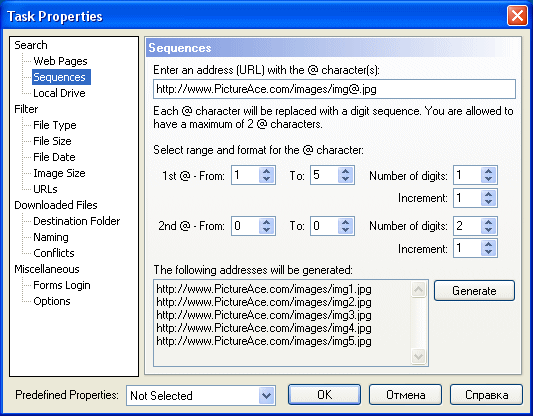The width and height of the screenshot is (533, 416).
Task: Click into the URL address field
Action: pos(334,89)
